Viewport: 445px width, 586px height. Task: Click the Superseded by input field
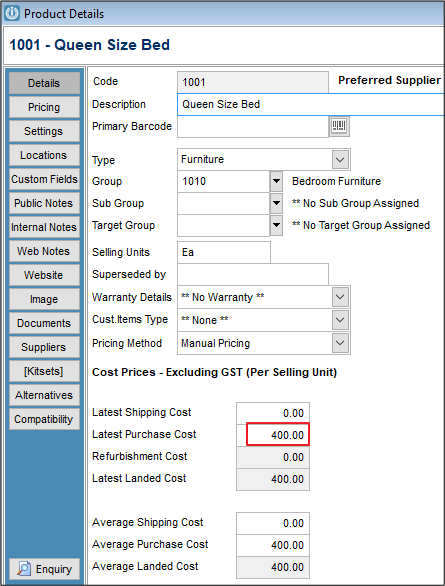tap(253, 275)
